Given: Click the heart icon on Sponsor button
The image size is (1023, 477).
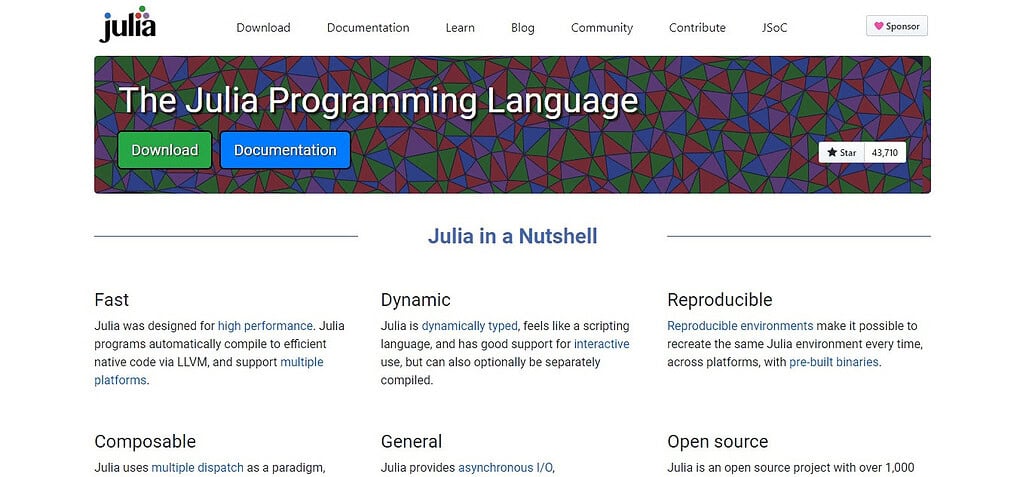Looking at the screenshot, I should tap(878, 26).
